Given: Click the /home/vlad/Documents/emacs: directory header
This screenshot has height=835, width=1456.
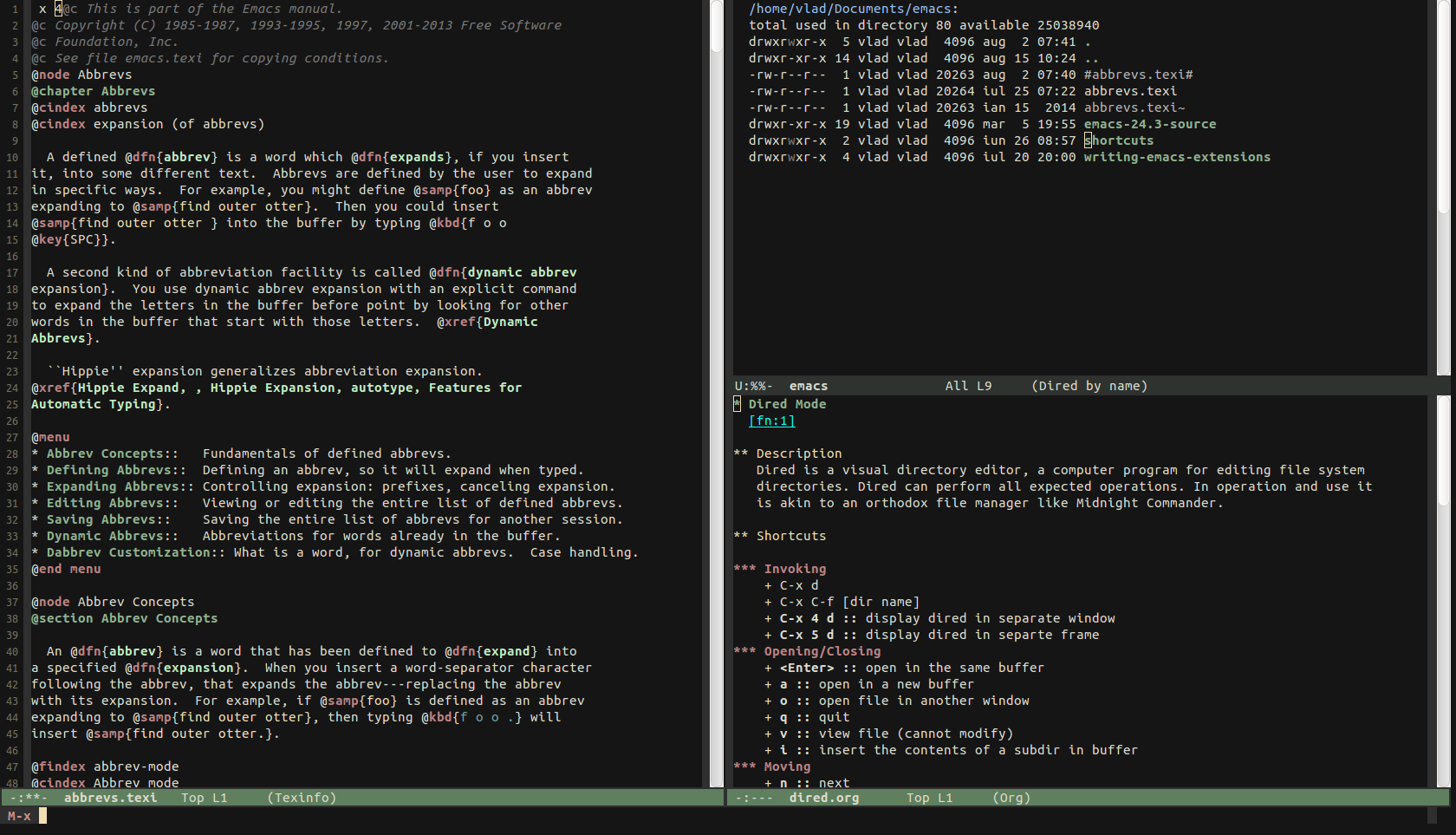Looking at the screenshot, I should pyautogui.click(x=854, y=9).
